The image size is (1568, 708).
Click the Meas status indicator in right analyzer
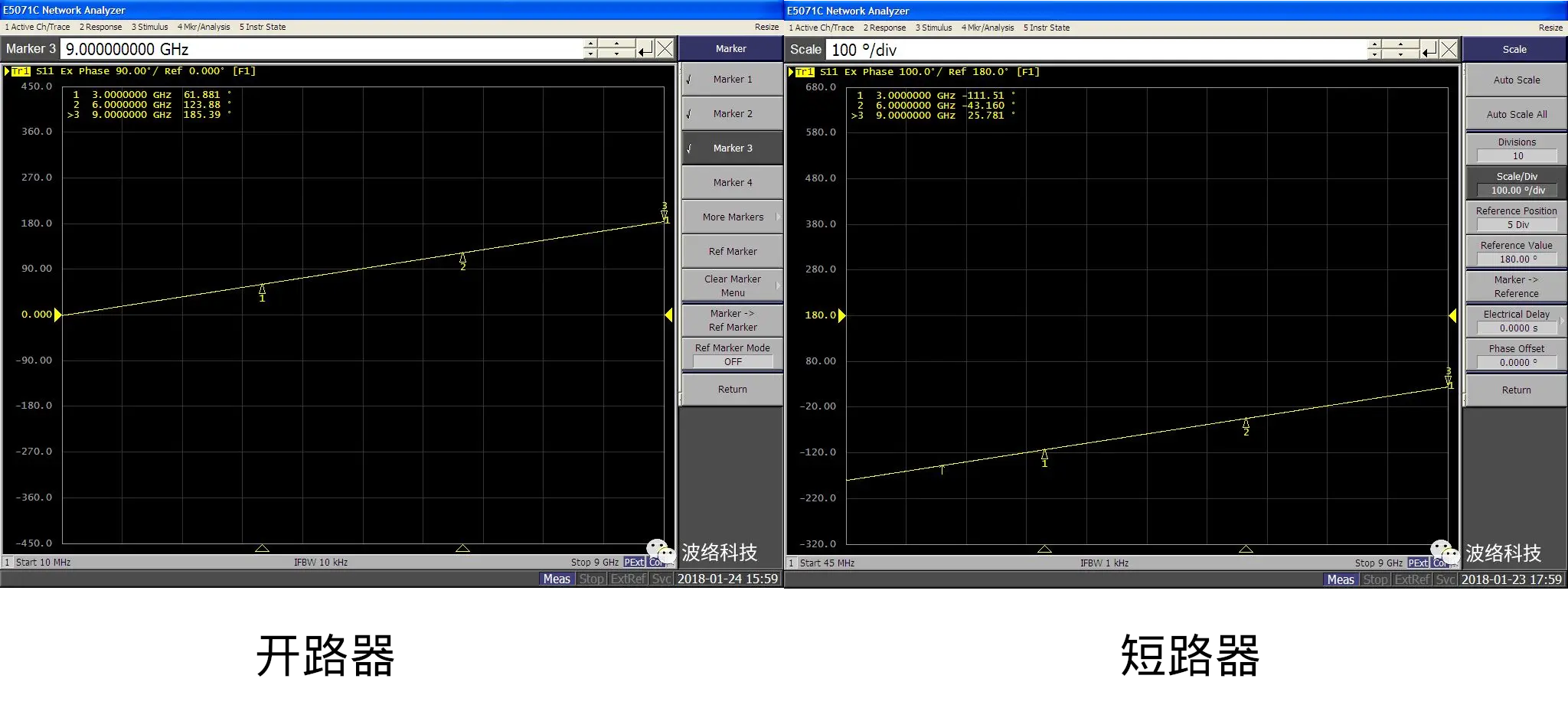point(1340,579)
